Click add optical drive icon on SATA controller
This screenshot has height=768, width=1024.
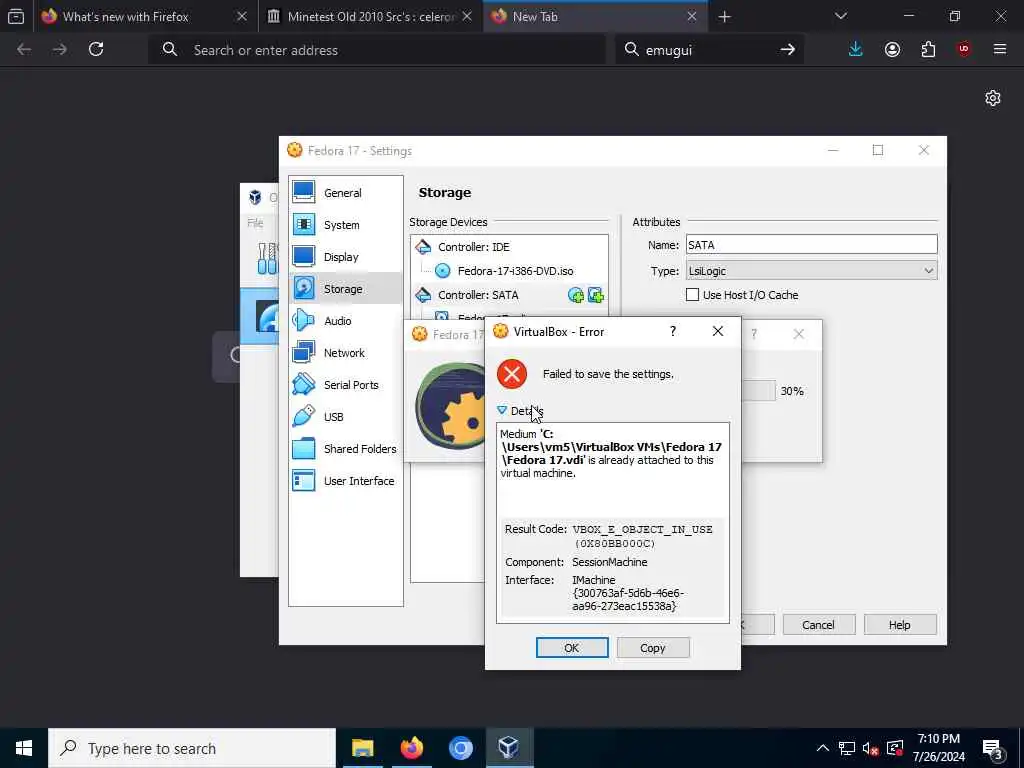pos(575,295)
